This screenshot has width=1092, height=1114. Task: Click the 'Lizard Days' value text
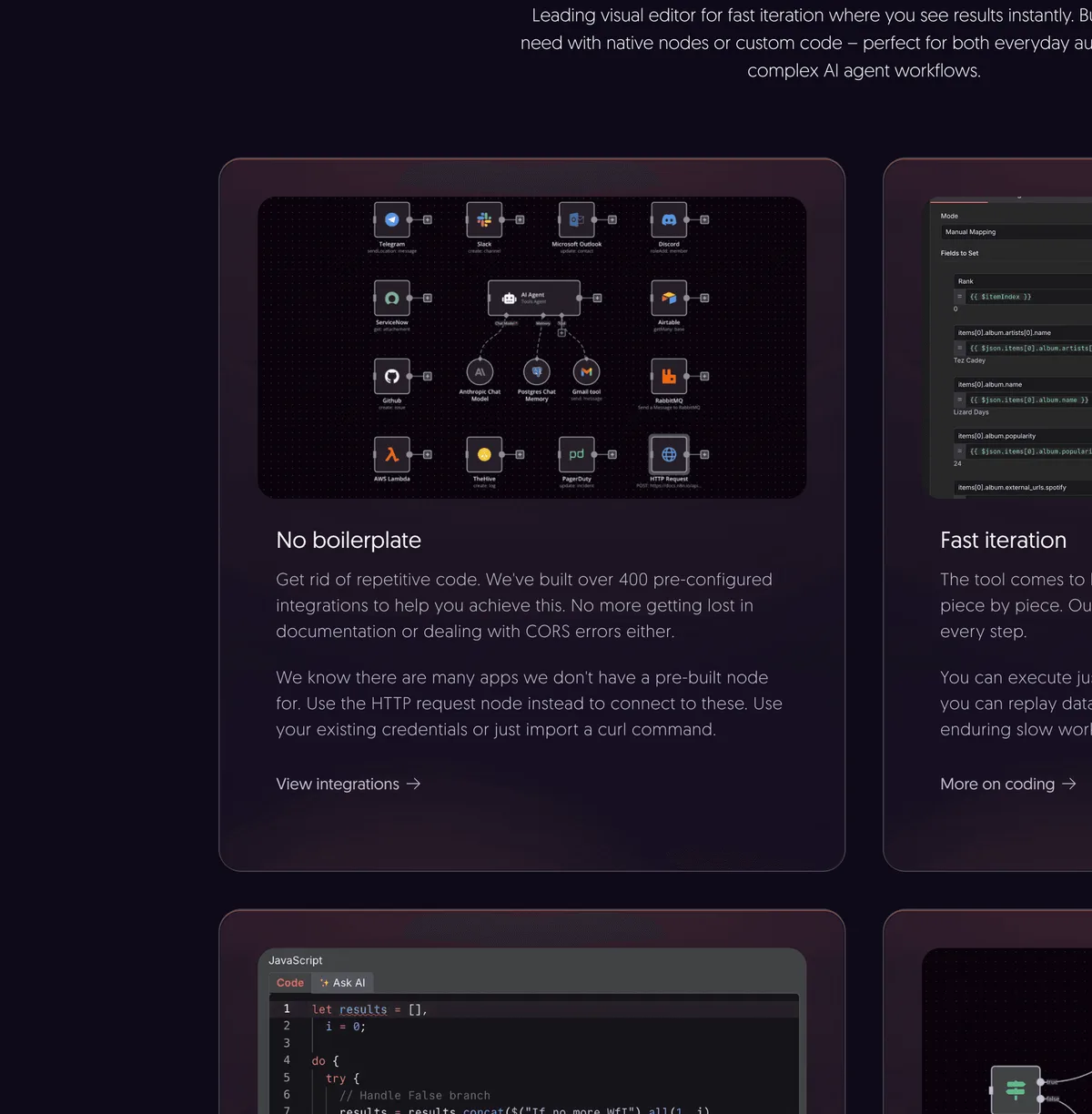tap(971, 412)
